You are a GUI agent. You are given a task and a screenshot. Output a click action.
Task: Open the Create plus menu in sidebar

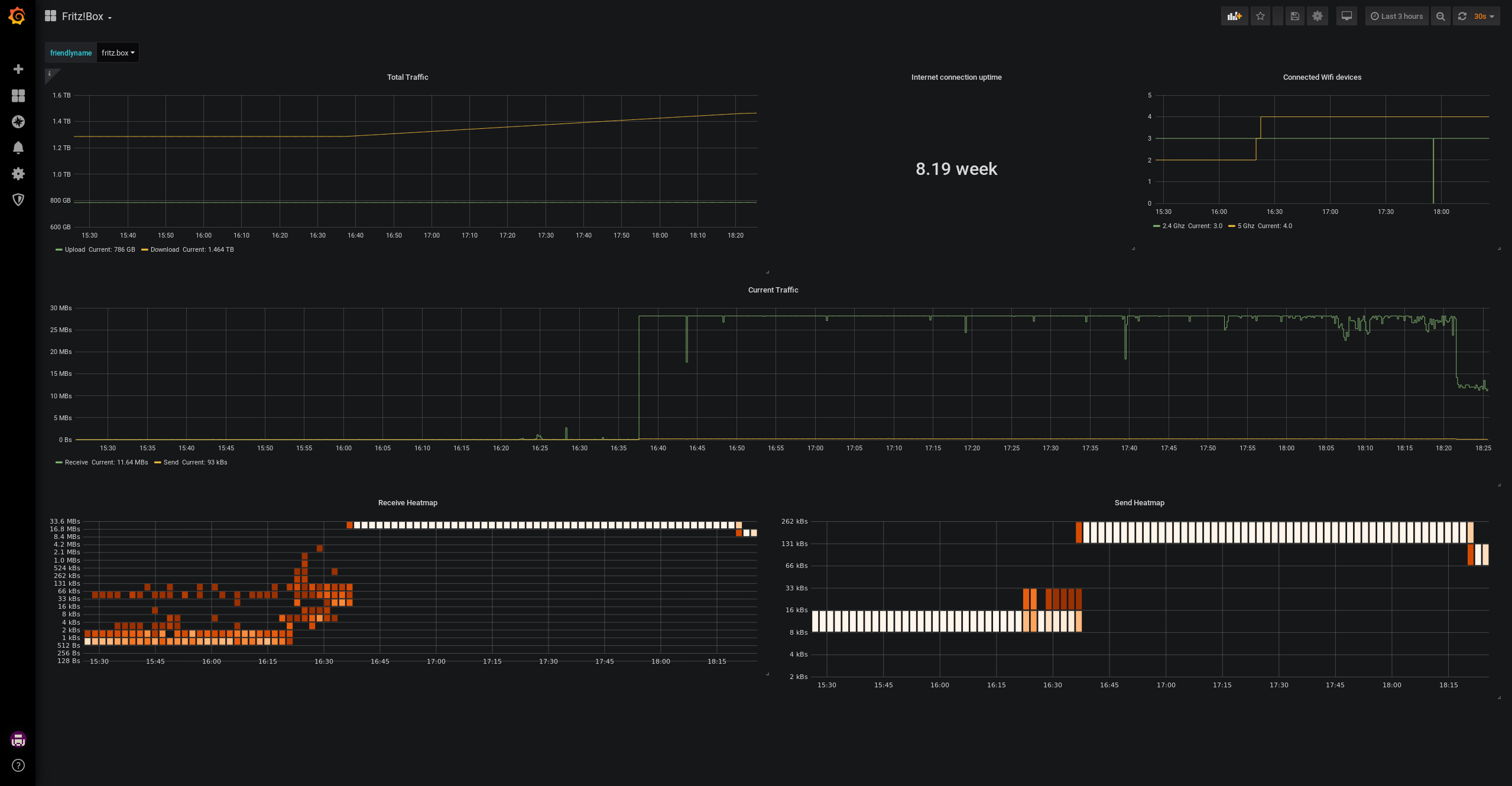pyautogui.click(x=18, y=69)
